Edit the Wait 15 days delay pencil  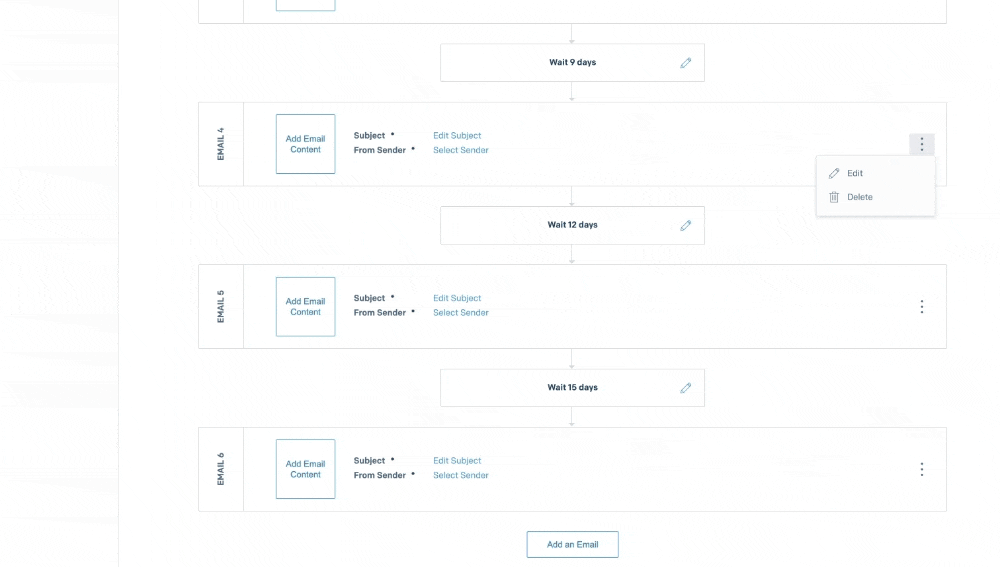coord(686,388)
